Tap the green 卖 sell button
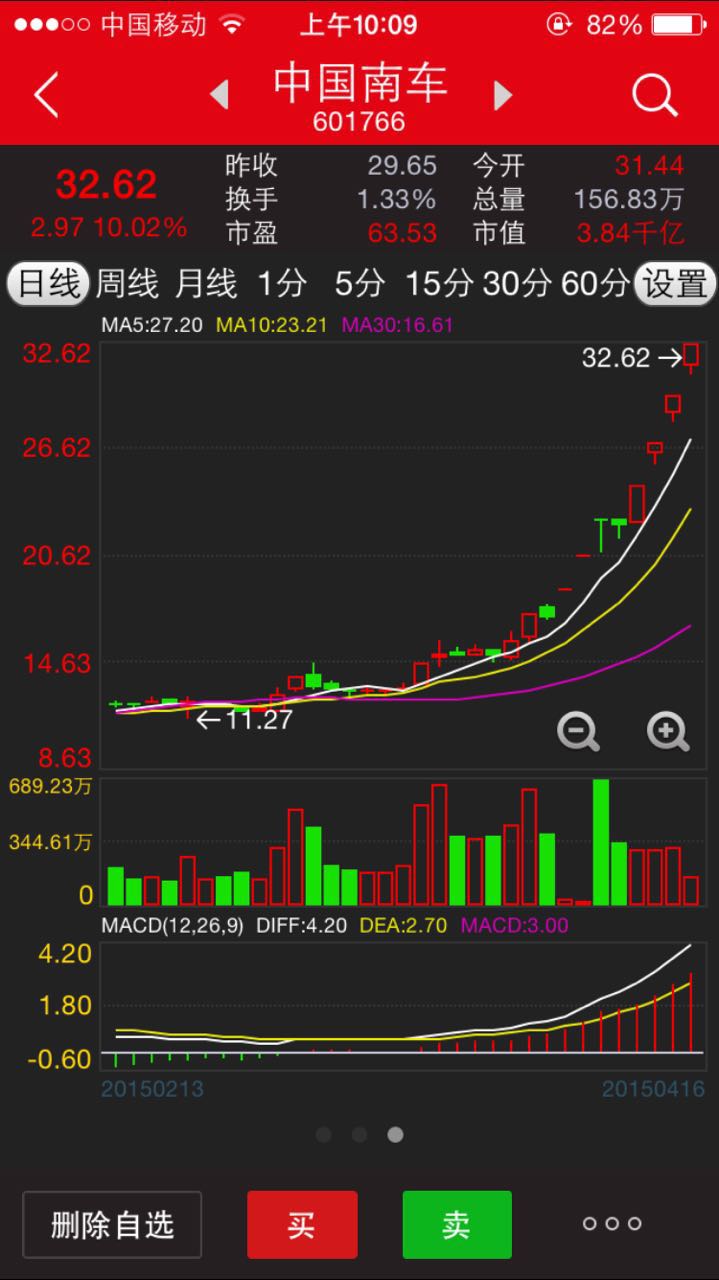 point(457,1224)
